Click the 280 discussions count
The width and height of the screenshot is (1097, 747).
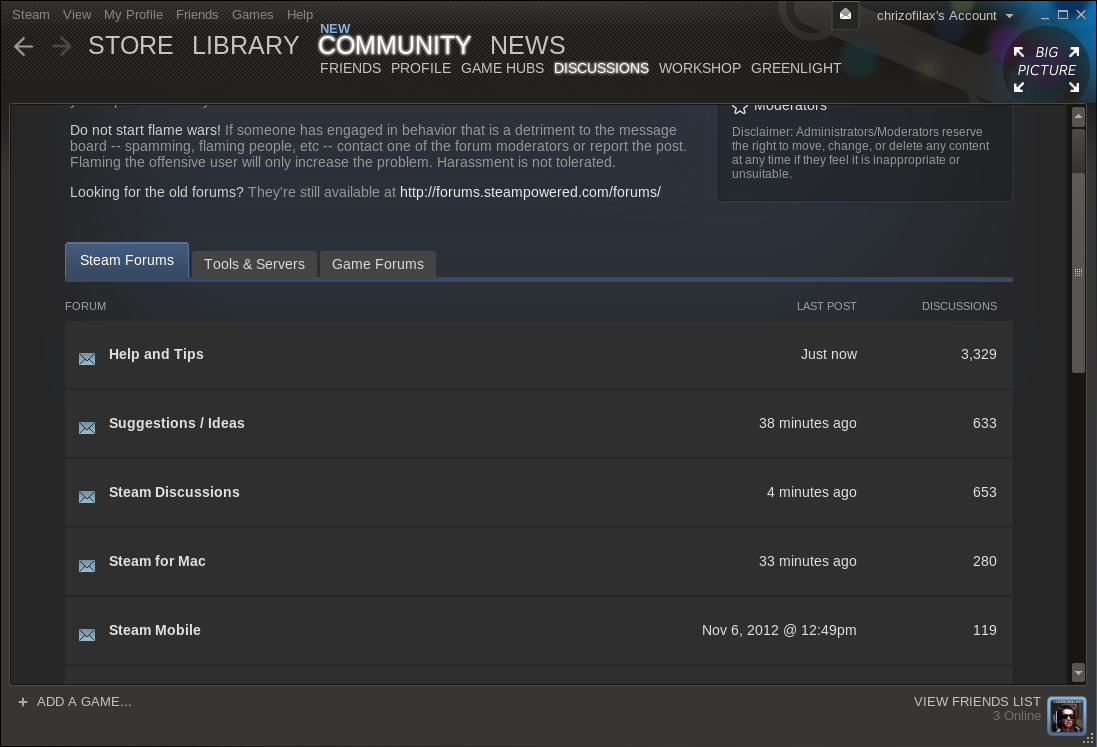(x=984, y=562)
